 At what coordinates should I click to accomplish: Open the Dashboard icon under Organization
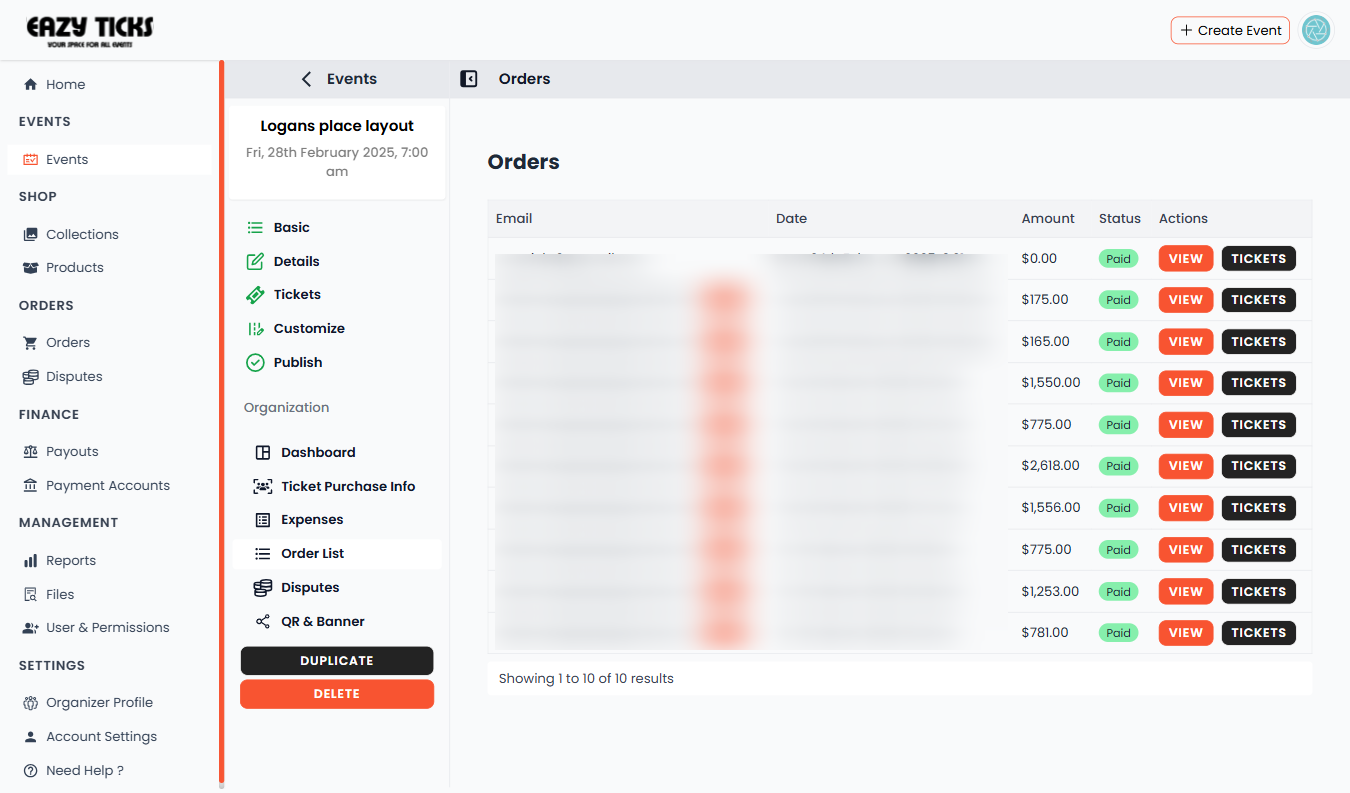tap(262, 452)
